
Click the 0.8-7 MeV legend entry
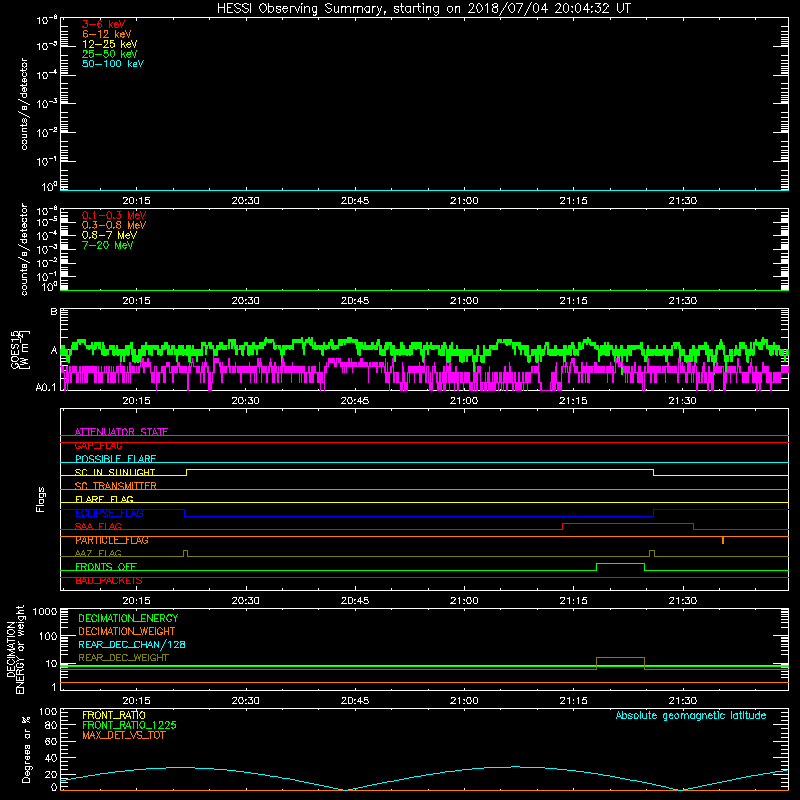[x=110, y=235]
